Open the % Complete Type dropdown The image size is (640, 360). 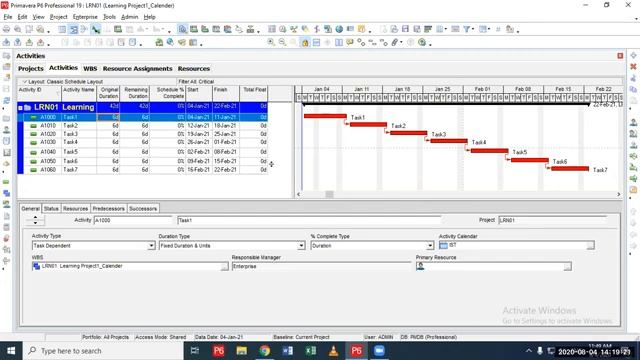[430, 246]
